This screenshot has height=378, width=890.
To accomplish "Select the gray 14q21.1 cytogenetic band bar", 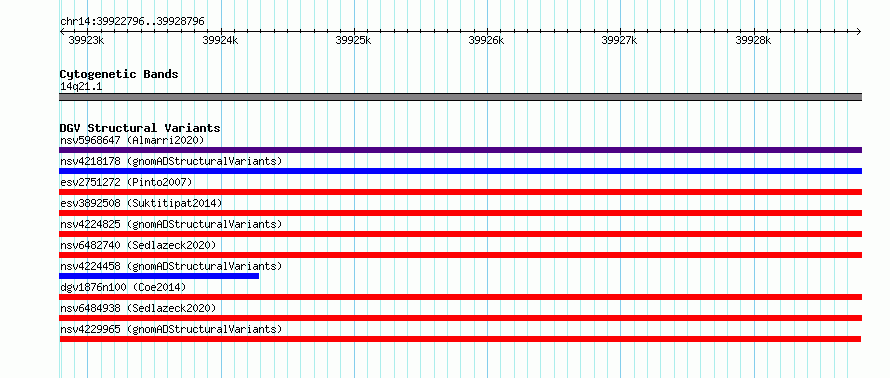I will pos(460,97).
